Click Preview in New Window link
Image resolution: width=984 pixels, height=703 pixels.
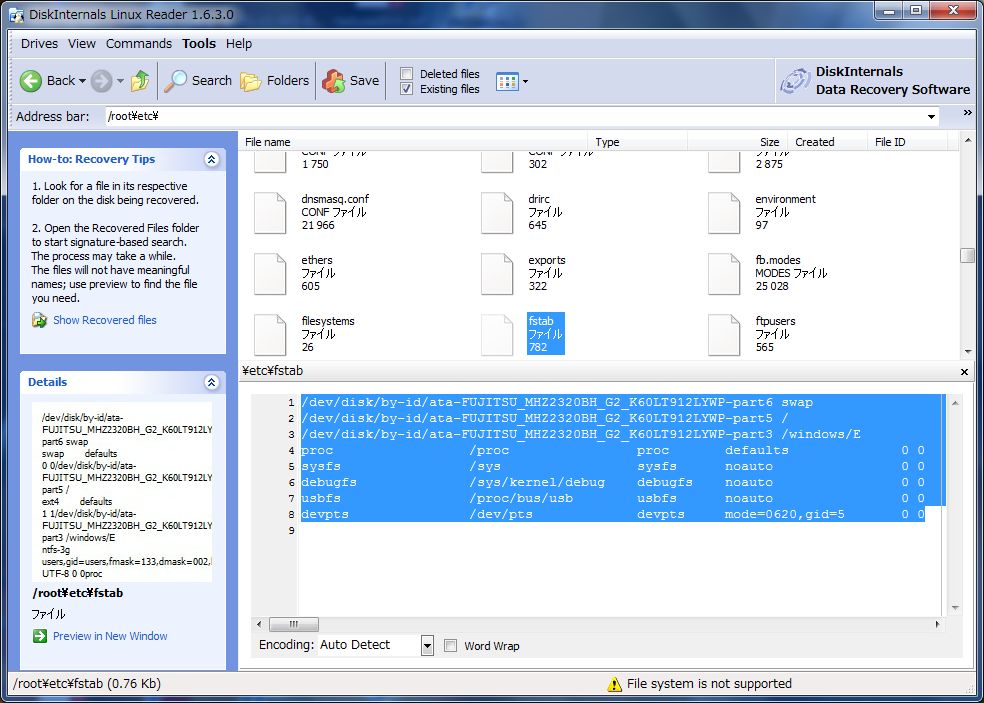click(110, 636)
